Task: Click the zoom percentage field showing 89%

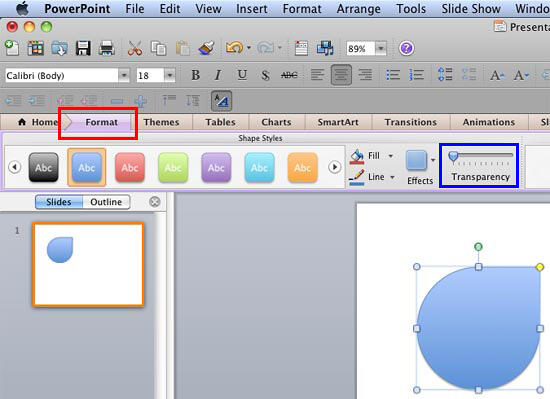Action: pos(360,48)
